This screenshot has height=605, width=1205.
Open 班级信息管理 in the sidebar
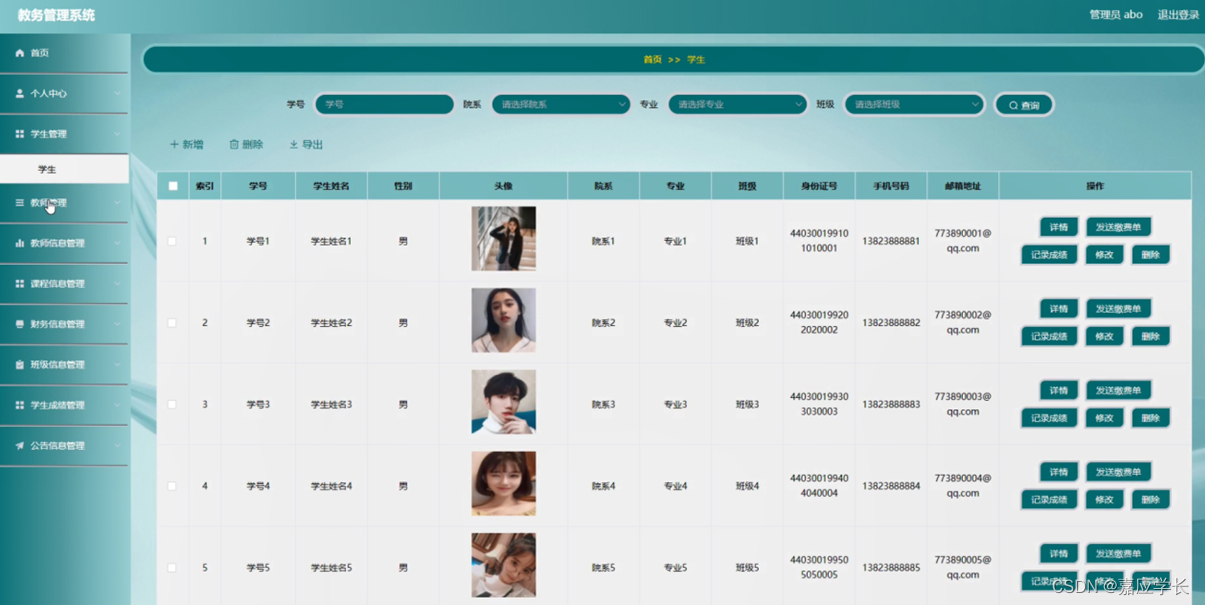pos(64,365)
